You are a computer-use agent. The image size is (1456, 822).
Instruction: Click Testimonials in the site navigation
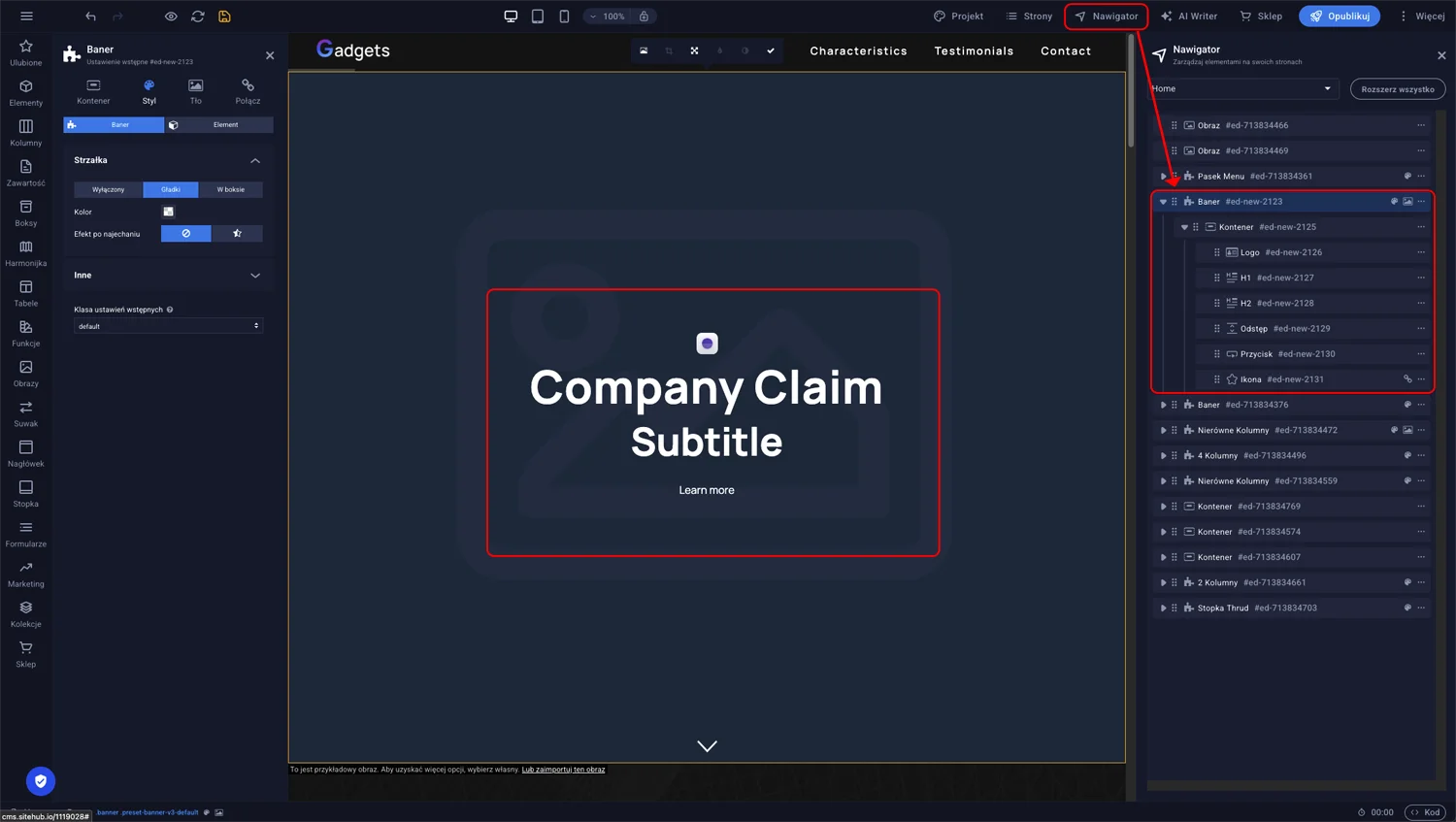tap(974, 50)
